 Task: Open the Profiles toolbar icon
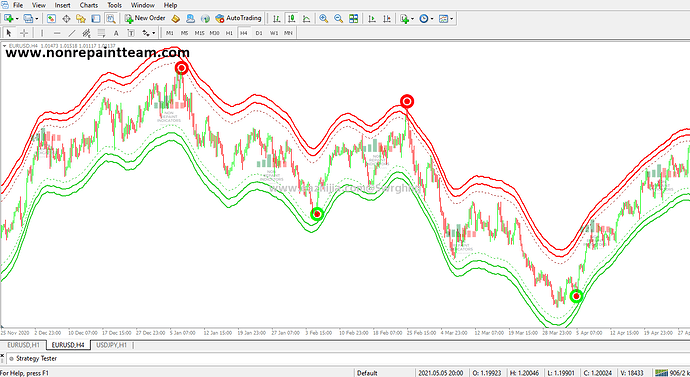tap(28, 18)
